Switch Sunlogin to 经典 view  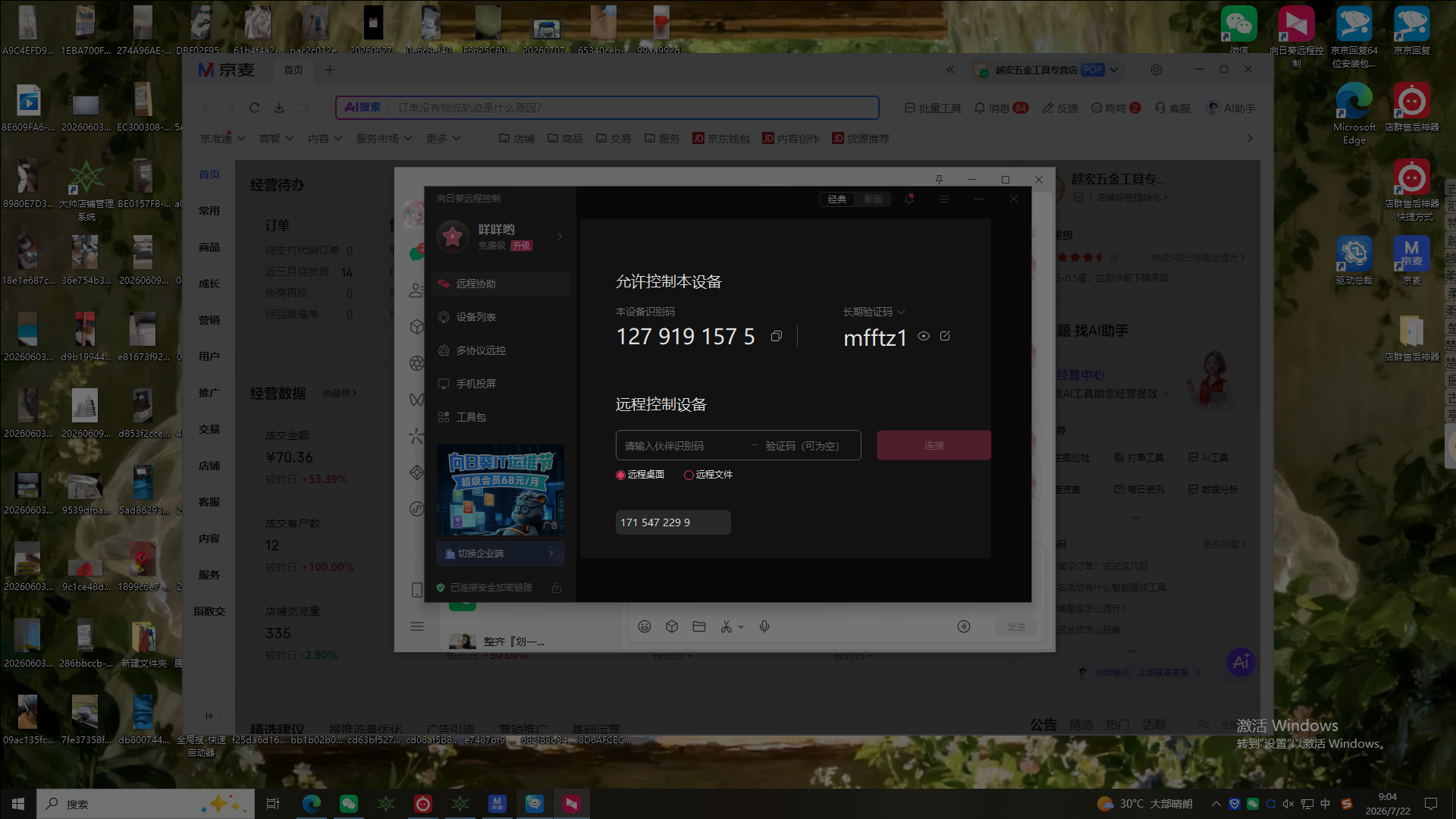point(837,199)
